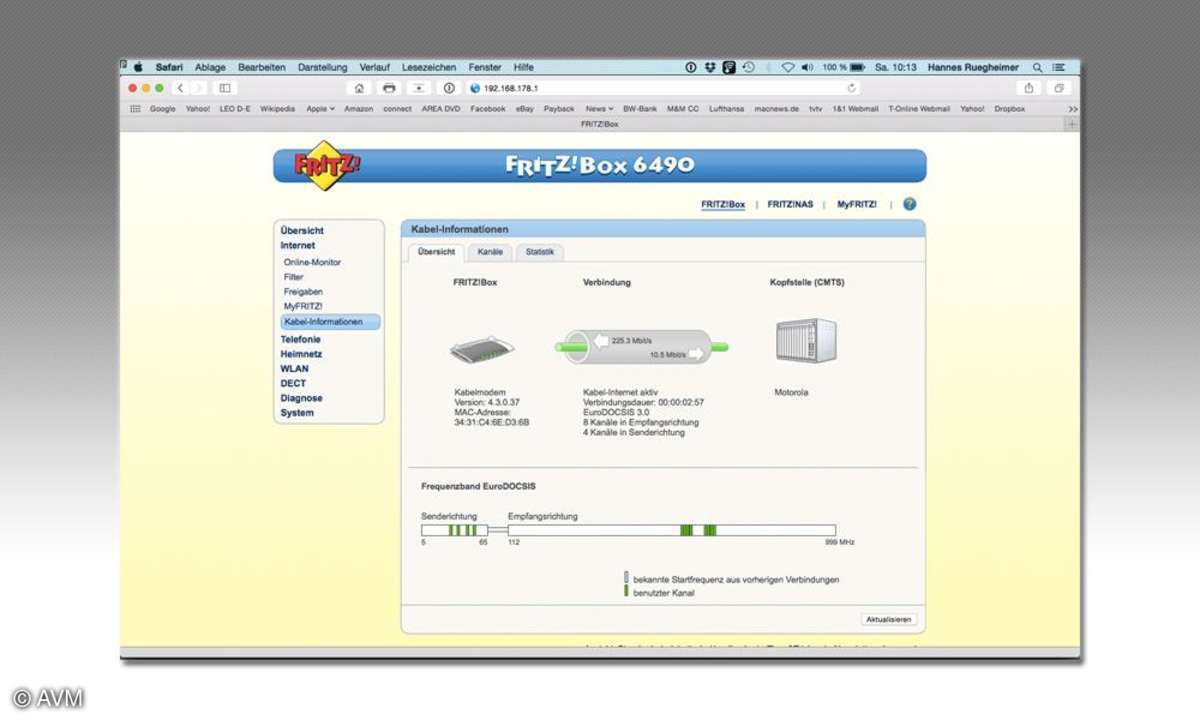Open the Wi-Fi status menu
The height and width of the screenshot is (720, 1200).
pyautogui.click(x=787, y=67)
